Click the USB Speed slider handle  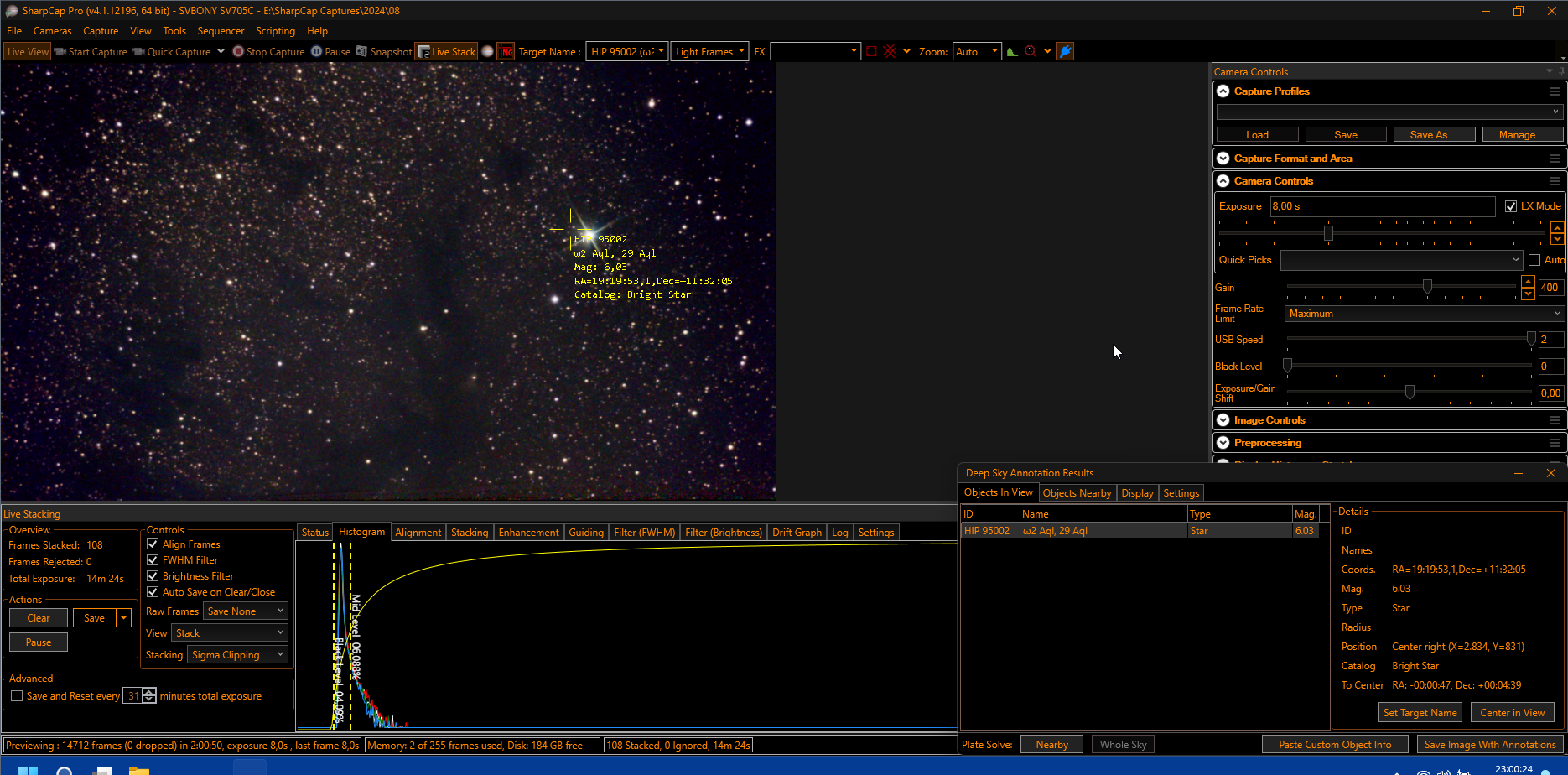(1531, 339)
